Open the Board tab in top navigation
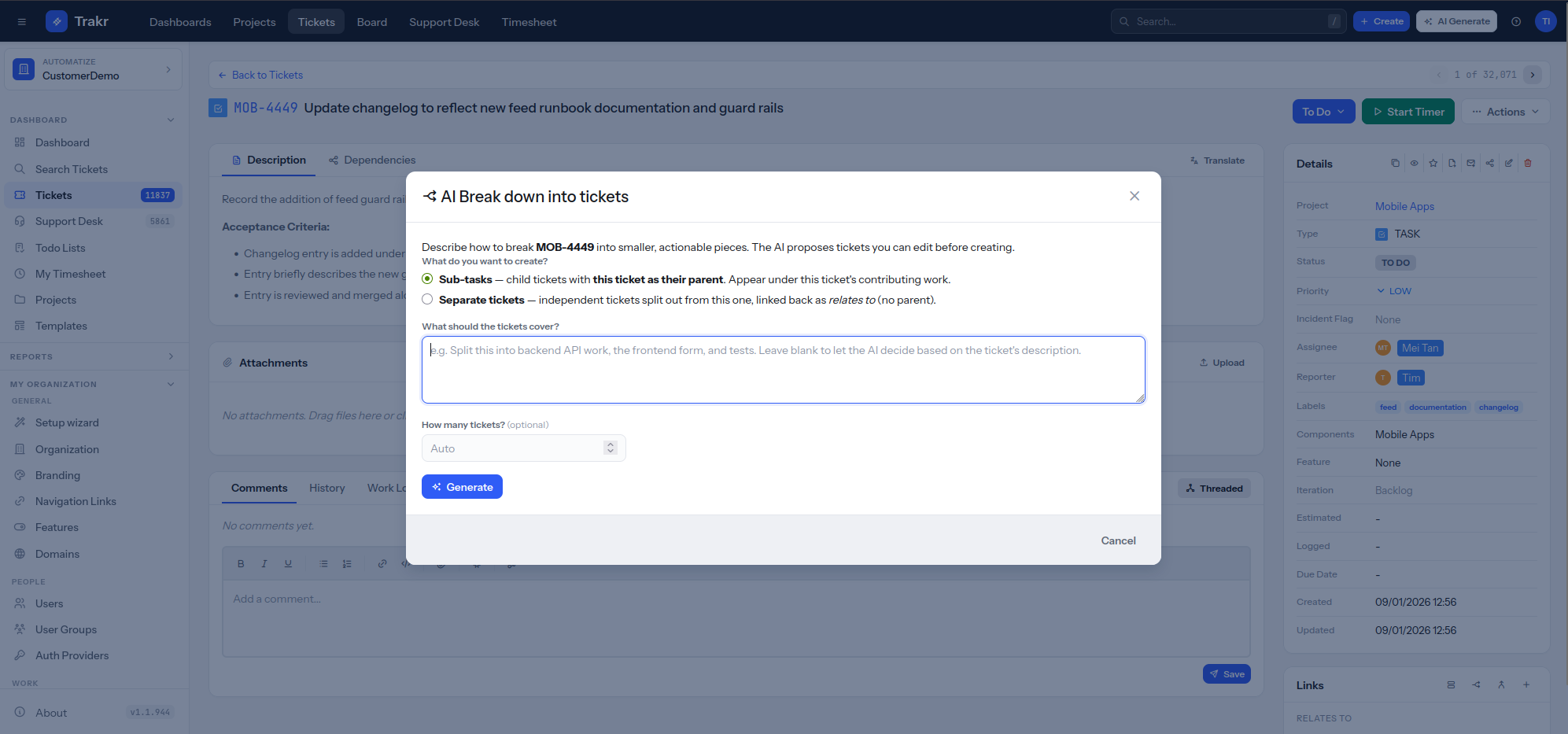This screenshot has height=734, width=1568. coord(371,22)
